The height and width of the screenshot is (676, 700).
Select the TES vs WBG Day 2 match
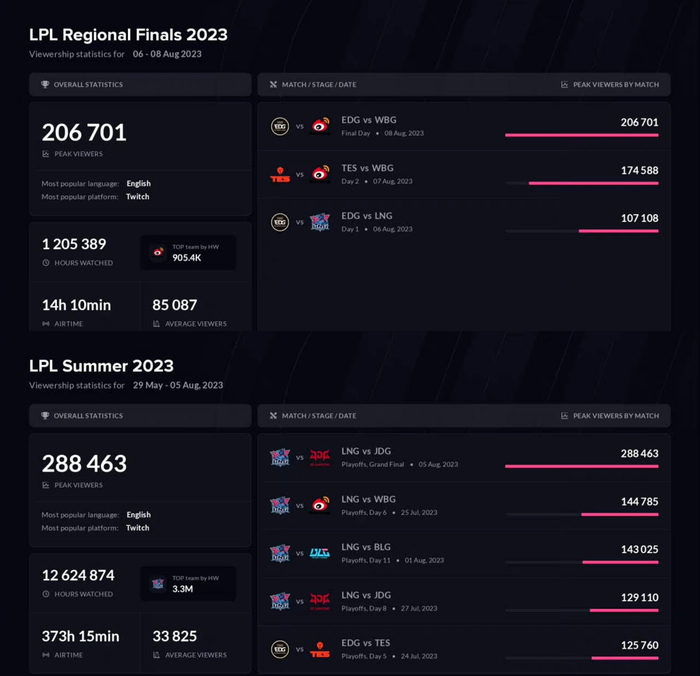pyautogui.click(x=367, y=170)
